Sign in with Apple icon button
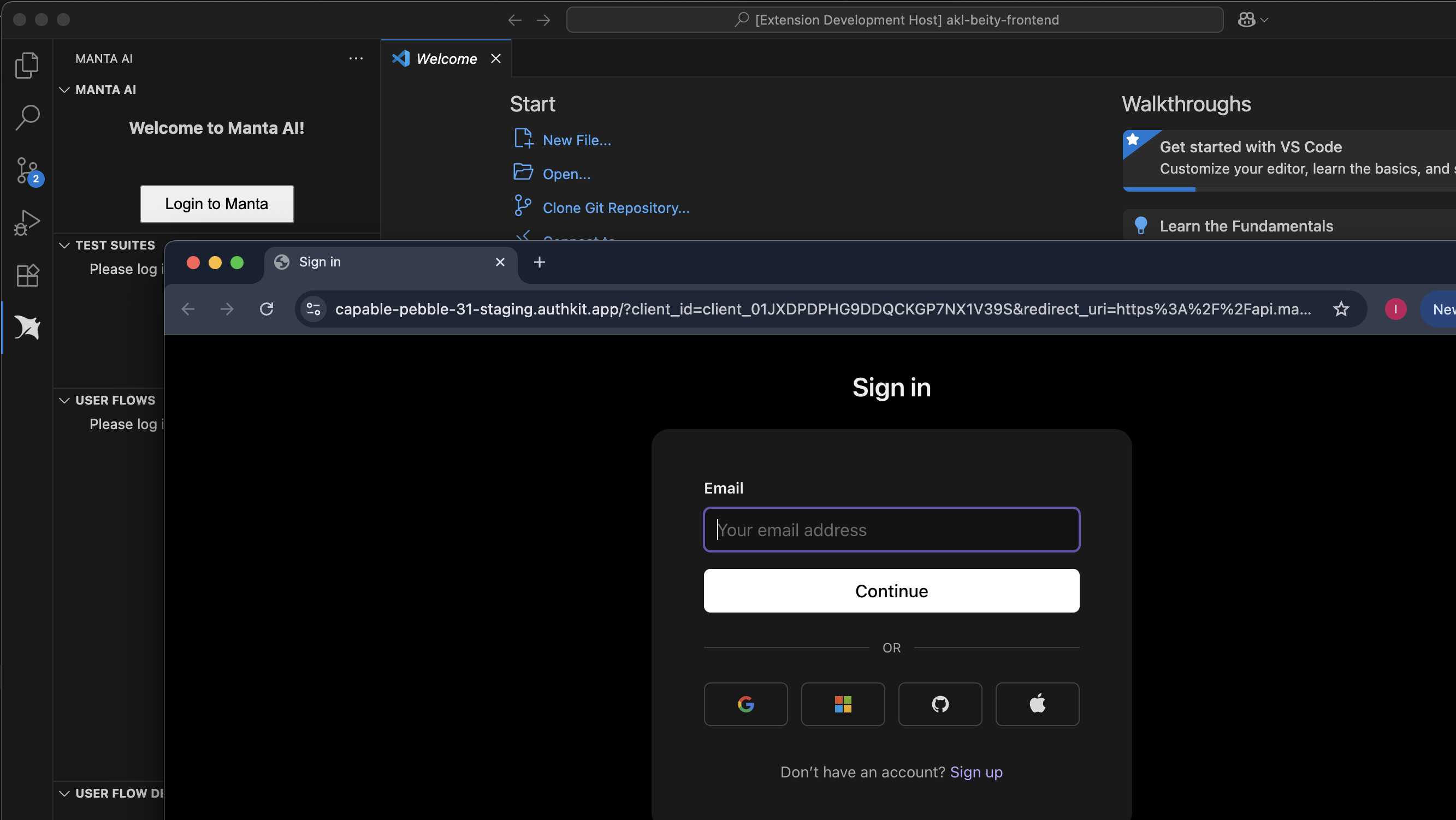Image resolution: width=1456 pixels, height=820 pixels. point(1037,704)
